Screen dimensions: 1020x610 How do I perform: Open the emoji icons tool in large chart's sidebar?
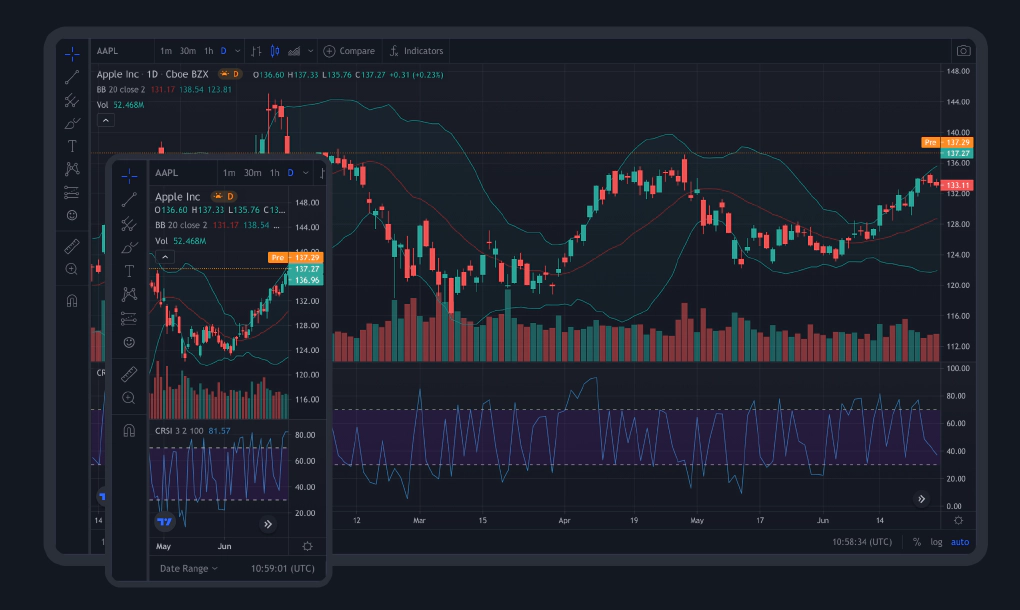[x=72, y=215]
